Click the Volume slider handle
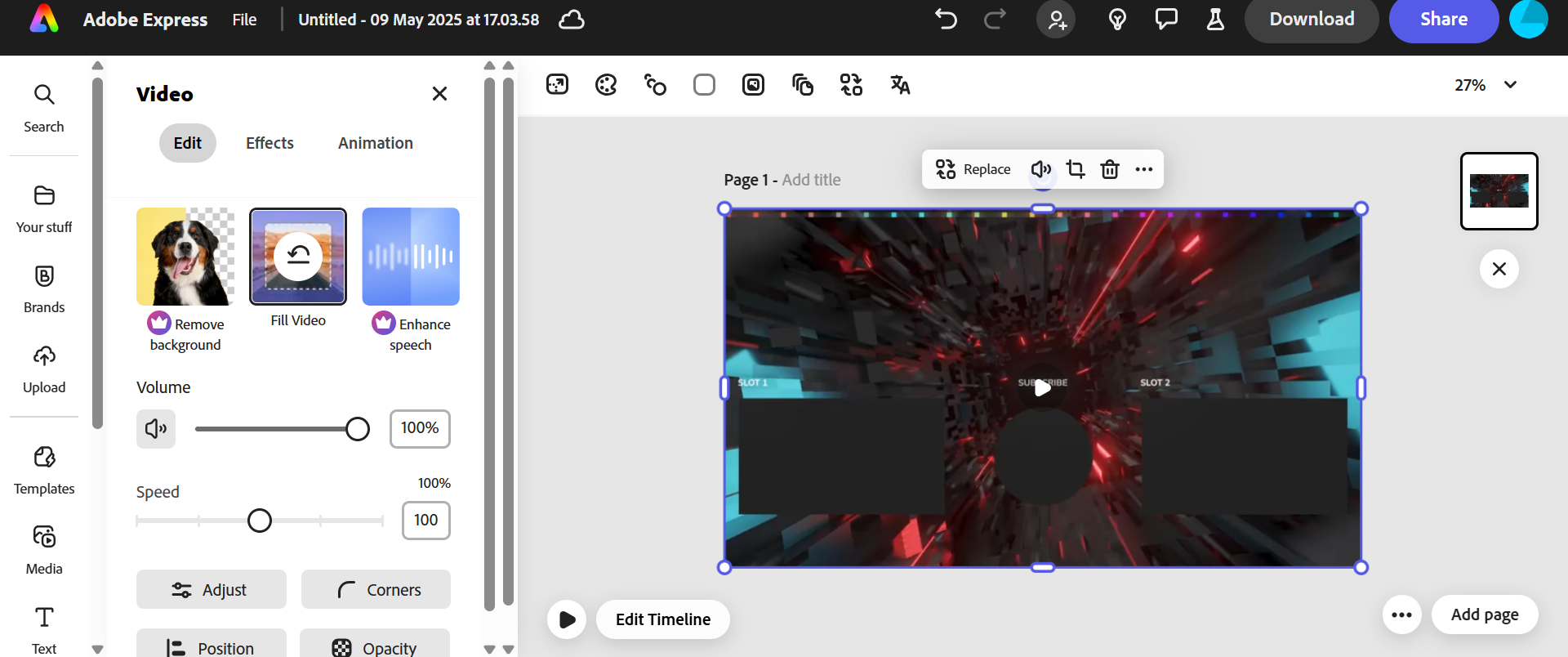Screen dimensions: 1568x657 tap(358, 429)
